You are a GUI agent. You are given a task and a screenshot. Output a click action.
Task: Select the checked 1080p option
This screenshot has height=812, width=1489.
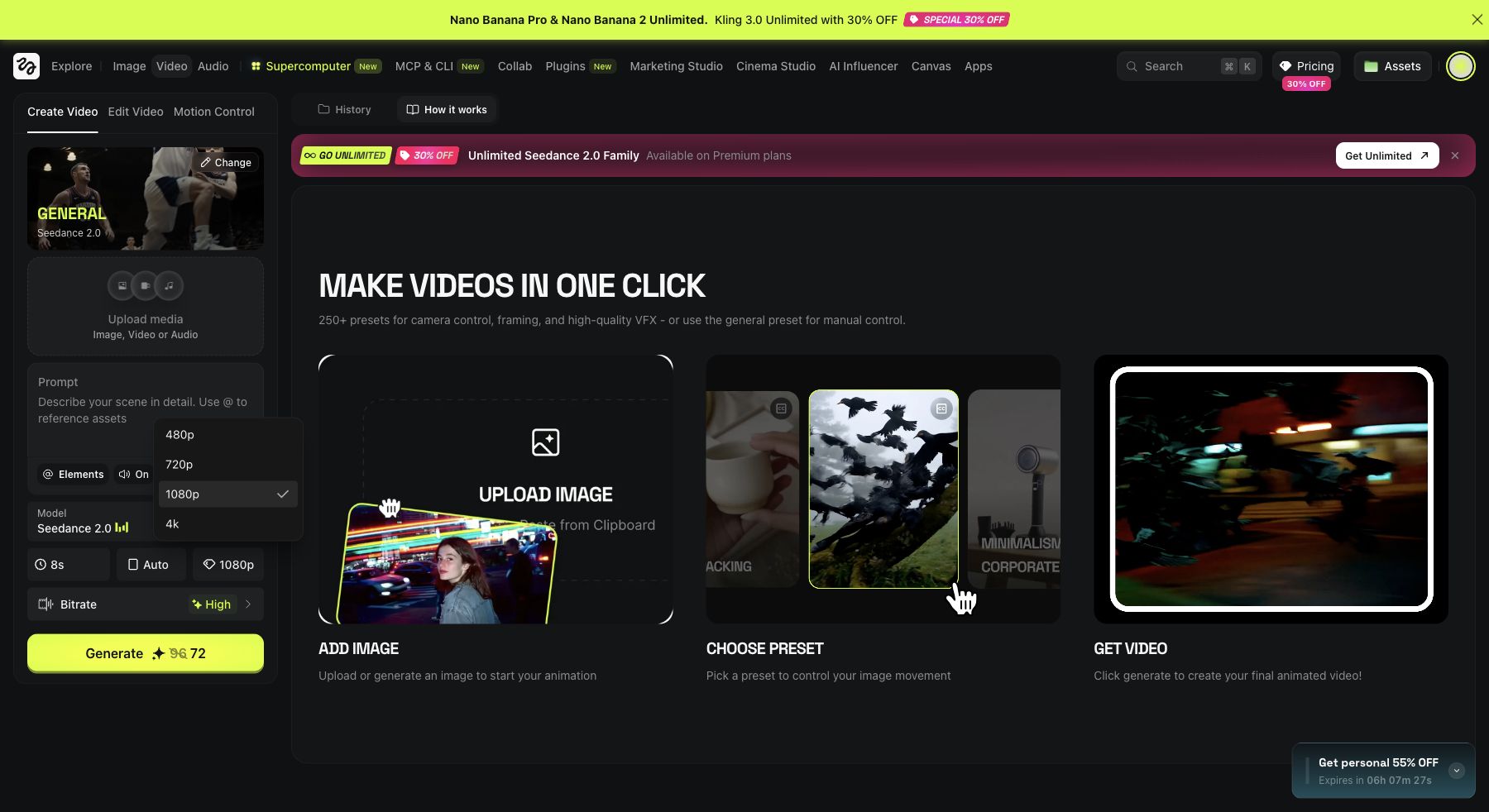pos(228,494)
